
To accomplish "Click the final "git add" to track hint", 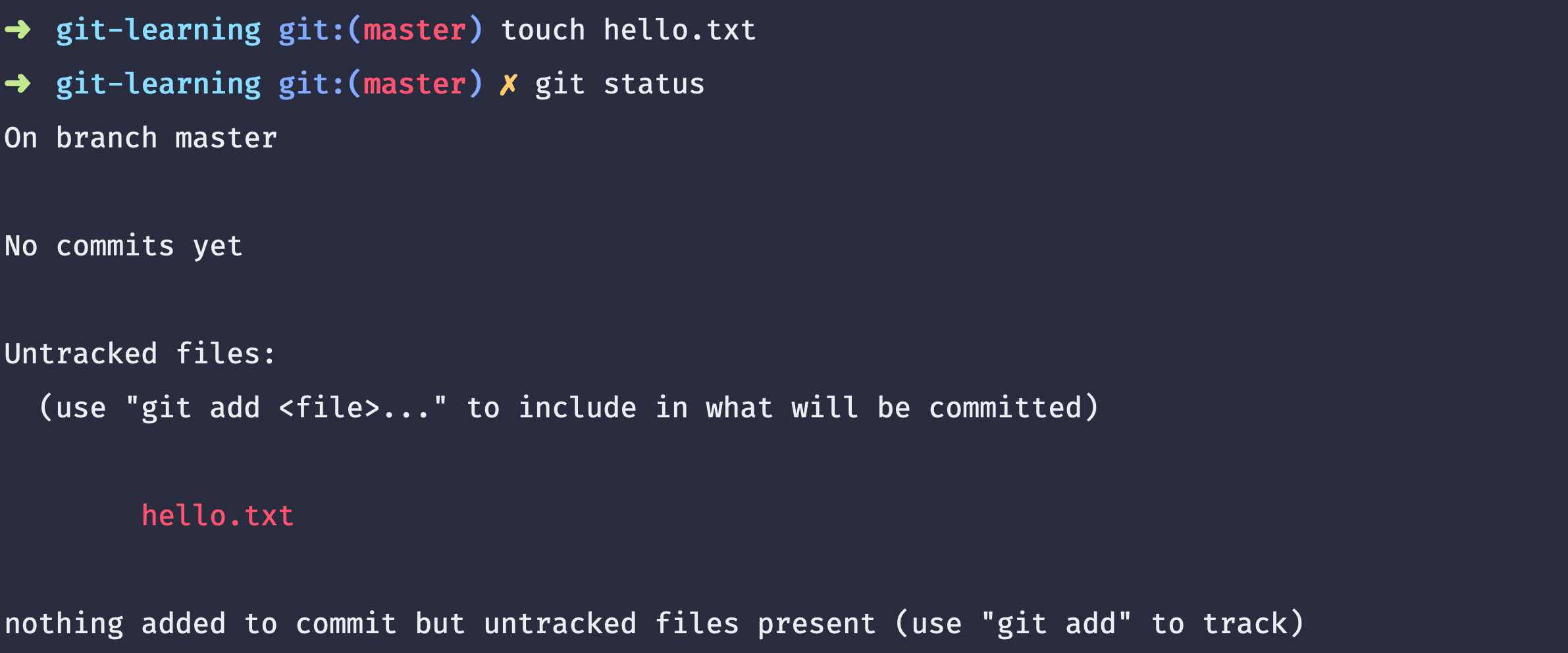I will click(1056, 624).
